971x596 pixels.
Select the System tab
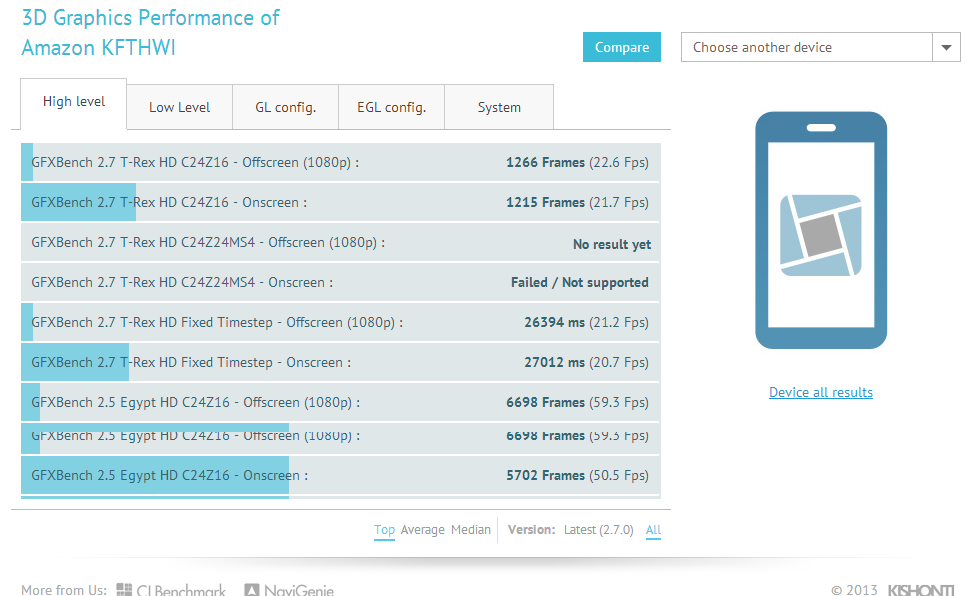(499, 107)
